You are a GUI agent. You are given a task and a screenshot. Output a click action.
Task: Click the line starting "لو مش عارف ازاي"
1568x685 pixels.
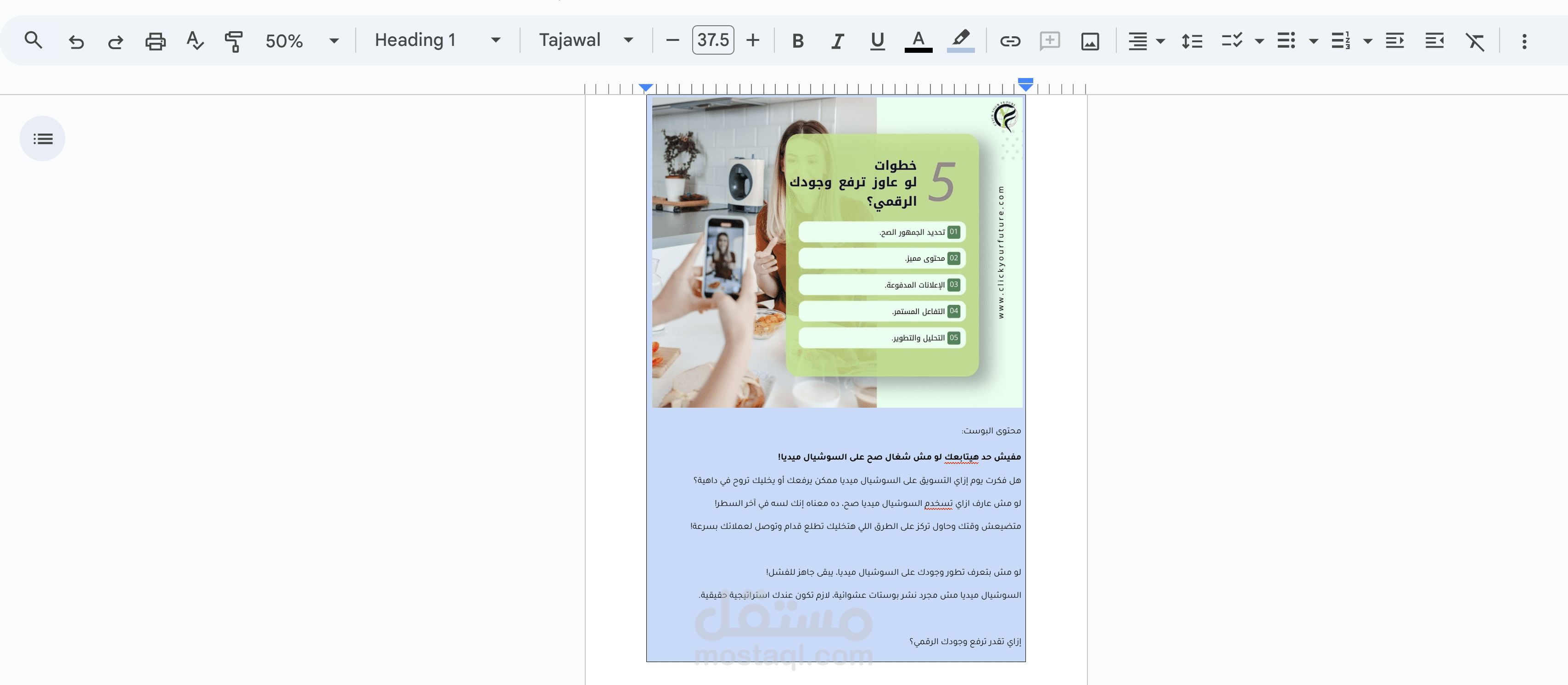[x=868, y=504]
